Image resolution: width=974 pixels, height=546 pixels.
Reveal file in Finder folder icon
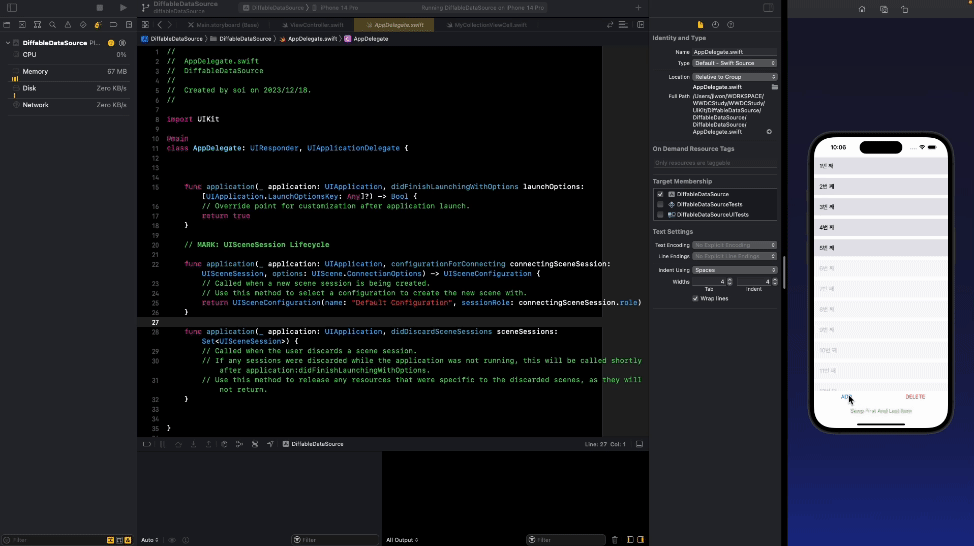tap(774, 87)
